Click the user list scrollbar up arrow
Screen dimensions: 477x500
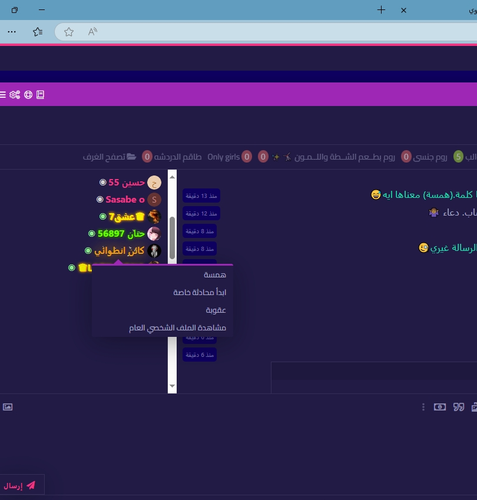tap(172, 177)
